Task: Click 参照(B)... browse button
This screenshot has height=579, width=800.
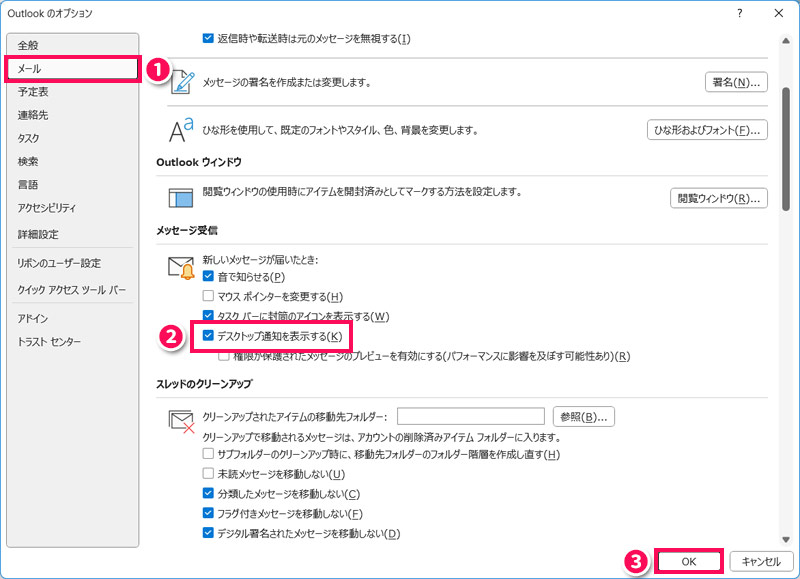Action: pyautogui.click(x=584, y=417)
